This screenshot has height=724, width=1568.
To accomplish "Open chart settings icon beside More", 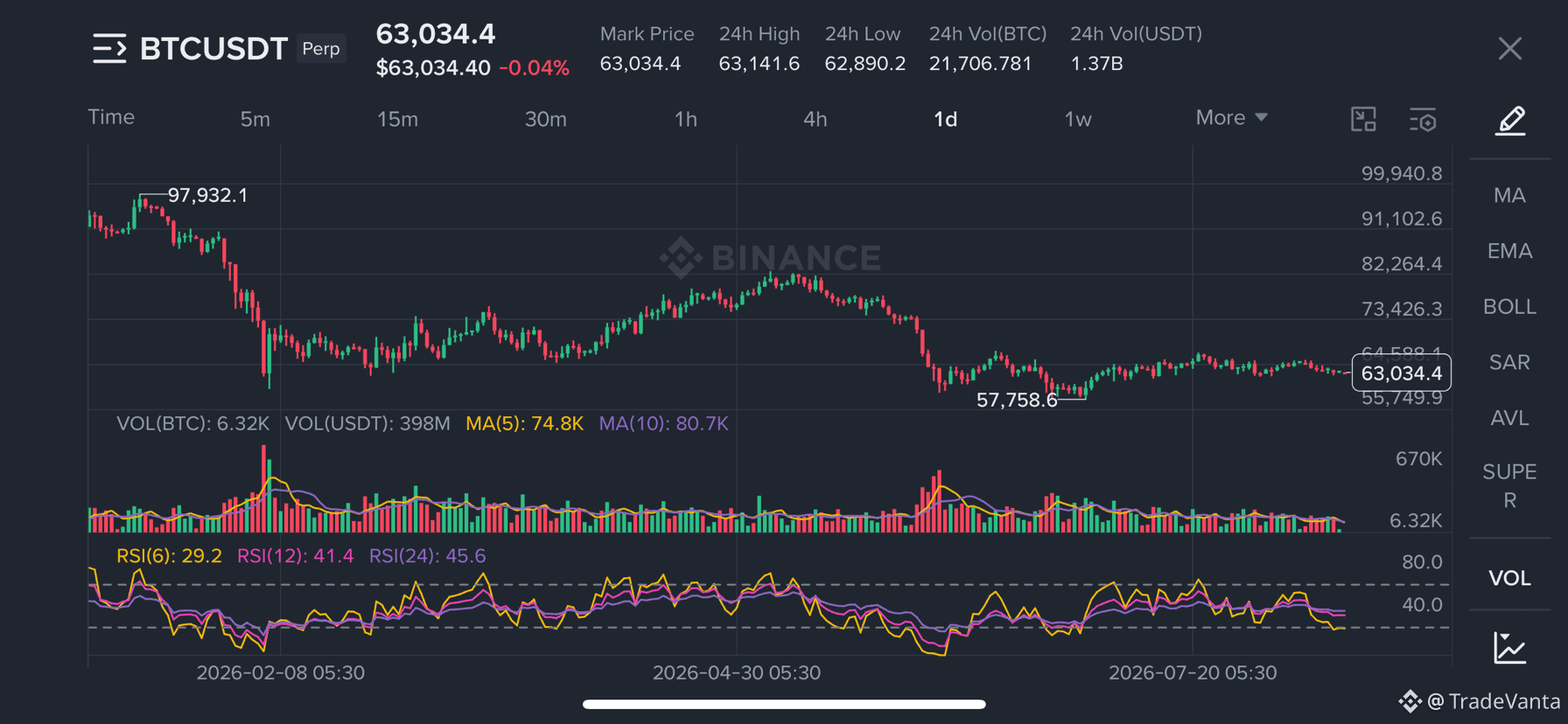I will tap(1424, 120).
